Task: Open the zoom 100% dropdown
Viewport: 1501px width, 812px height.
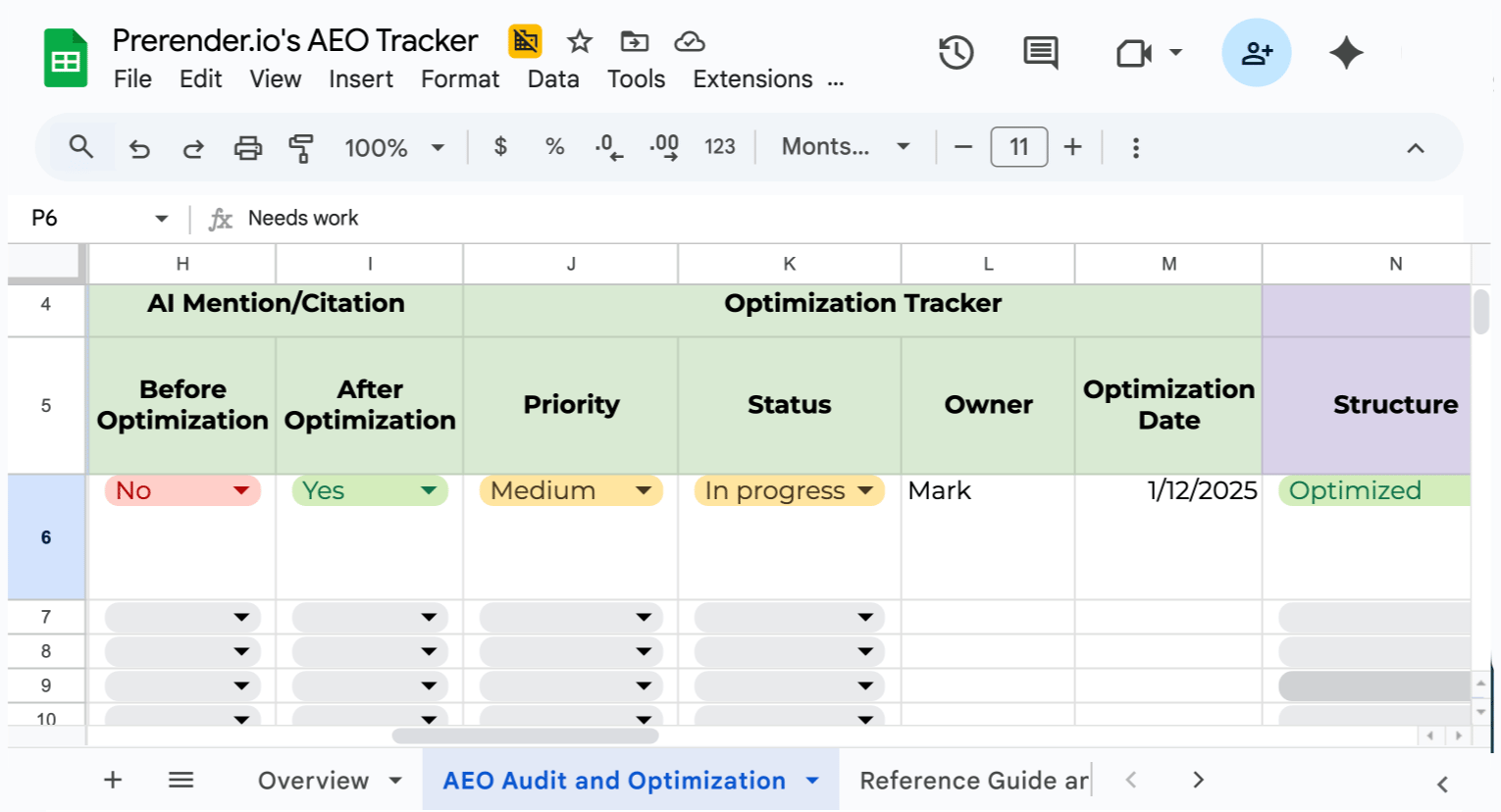Action: coord(394,148)
